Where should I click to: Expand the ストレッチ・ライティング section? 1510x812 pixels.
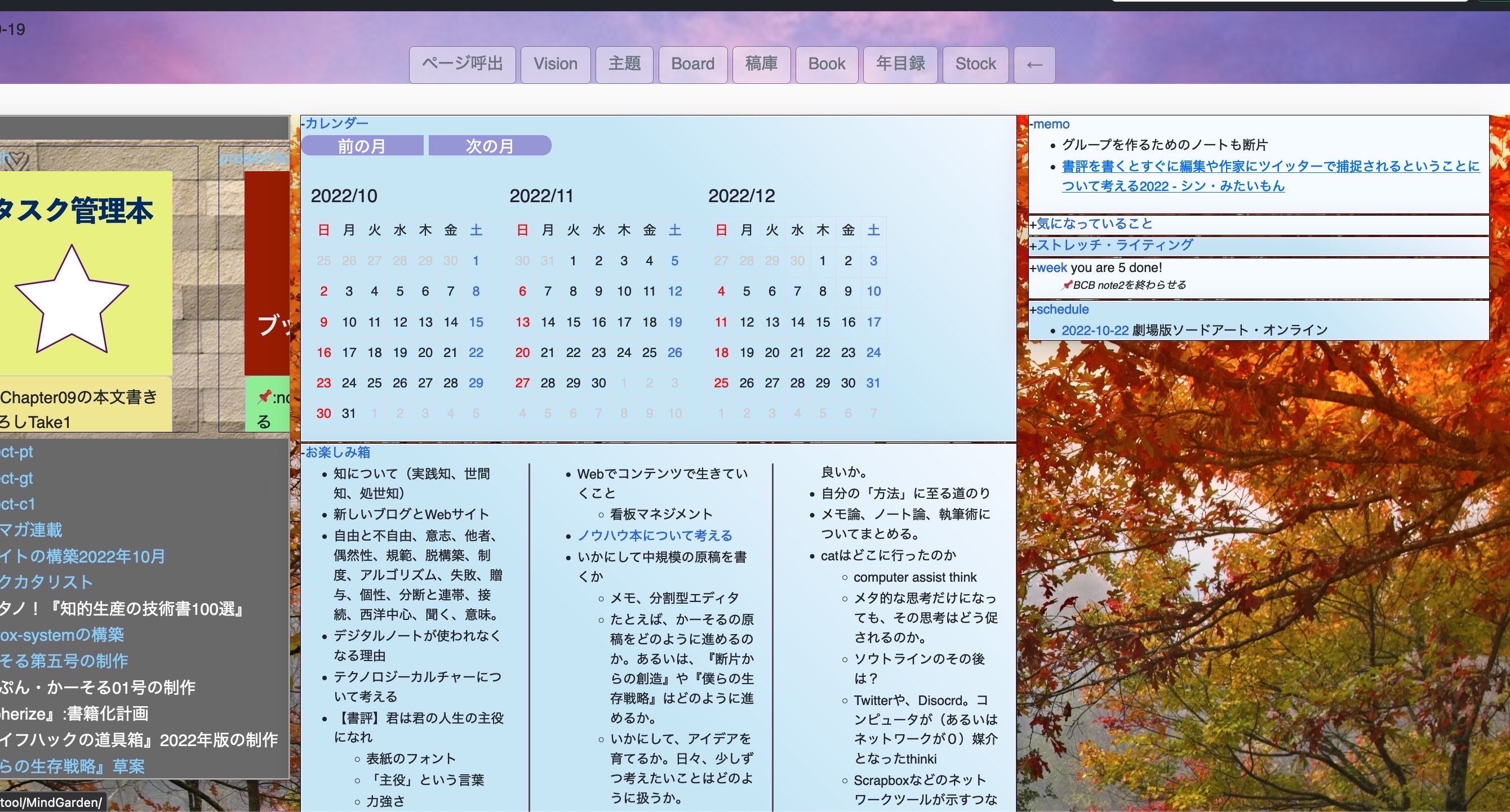pyautogui.click(x=1114, y=245)
